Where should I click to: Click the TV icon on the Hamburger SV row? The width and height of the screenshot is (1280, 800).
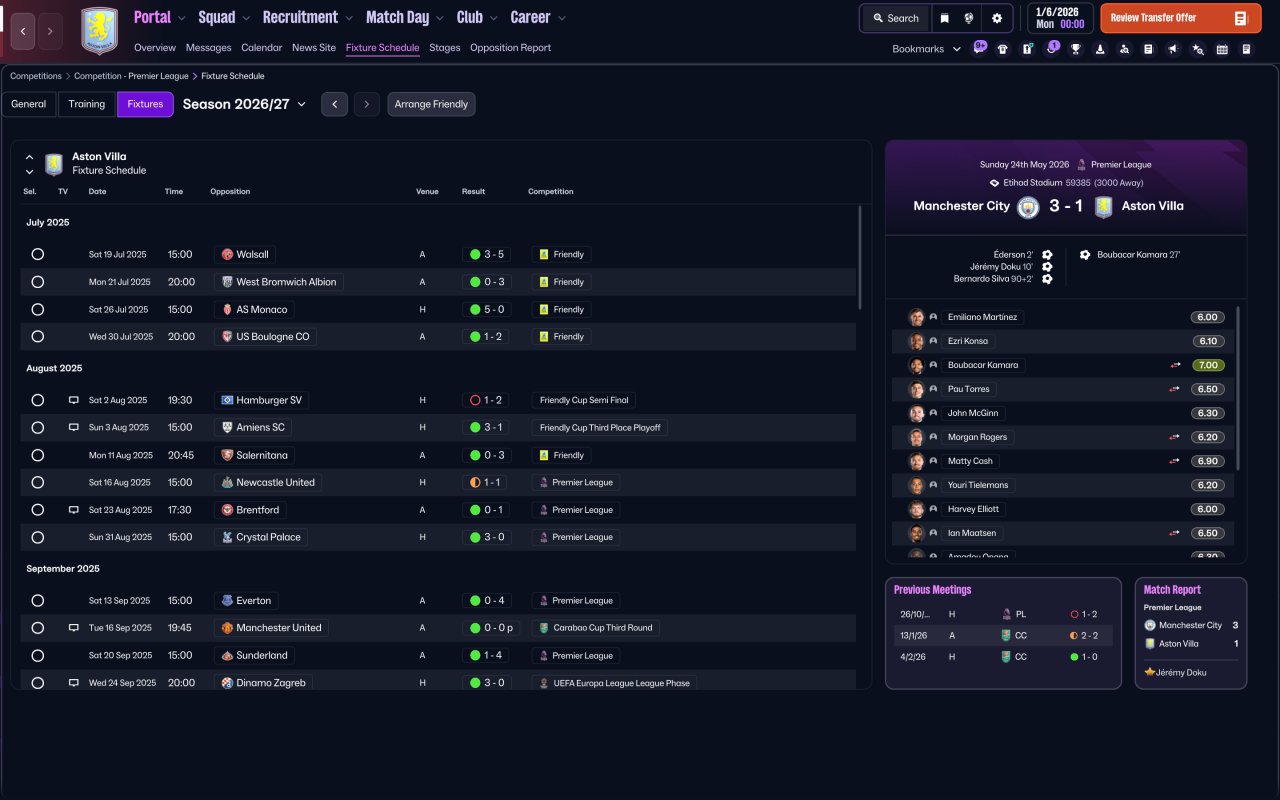coord(73,400)
